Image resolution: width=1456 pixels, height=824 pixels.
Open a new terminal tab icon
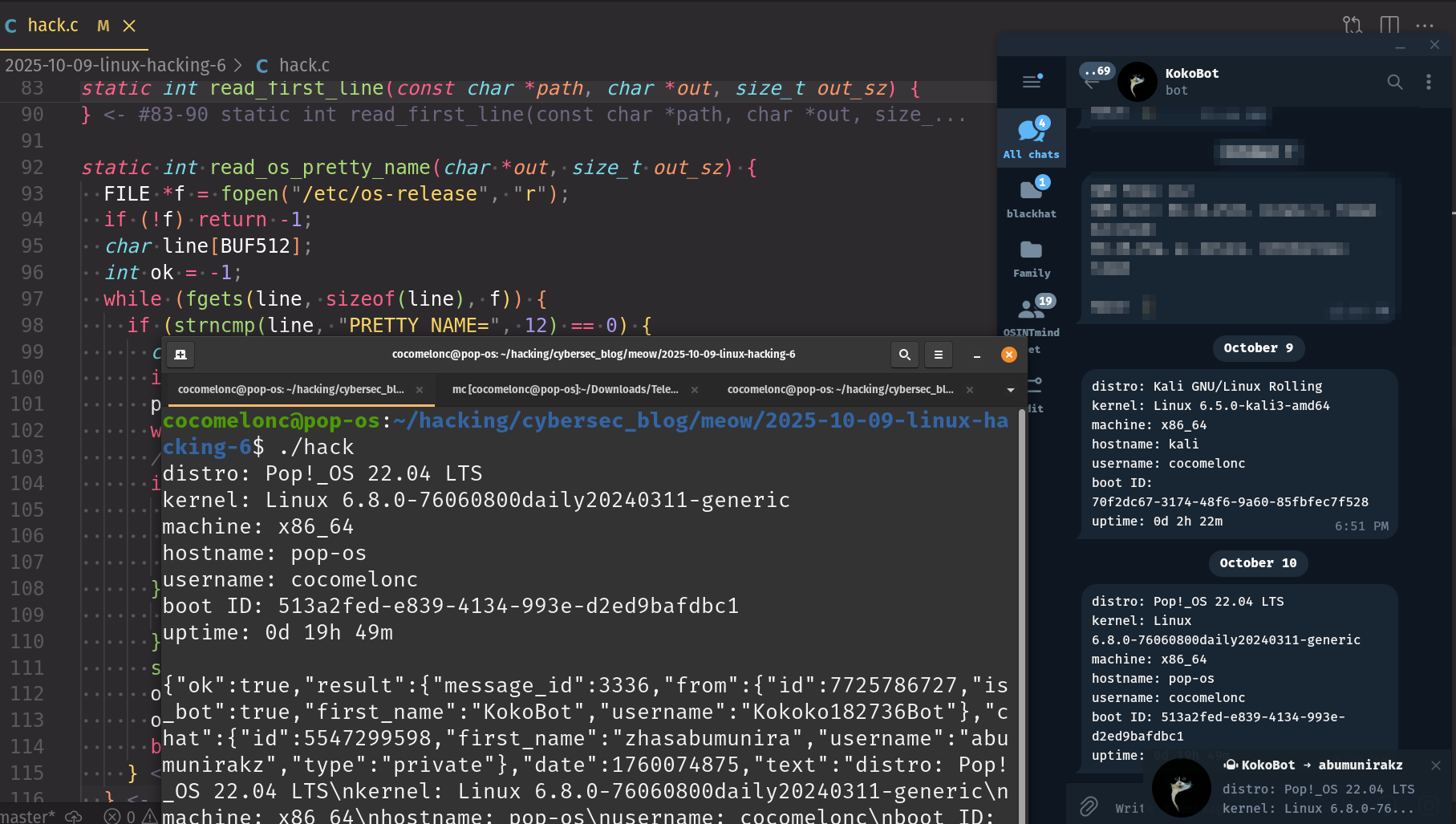click(180, 355)
